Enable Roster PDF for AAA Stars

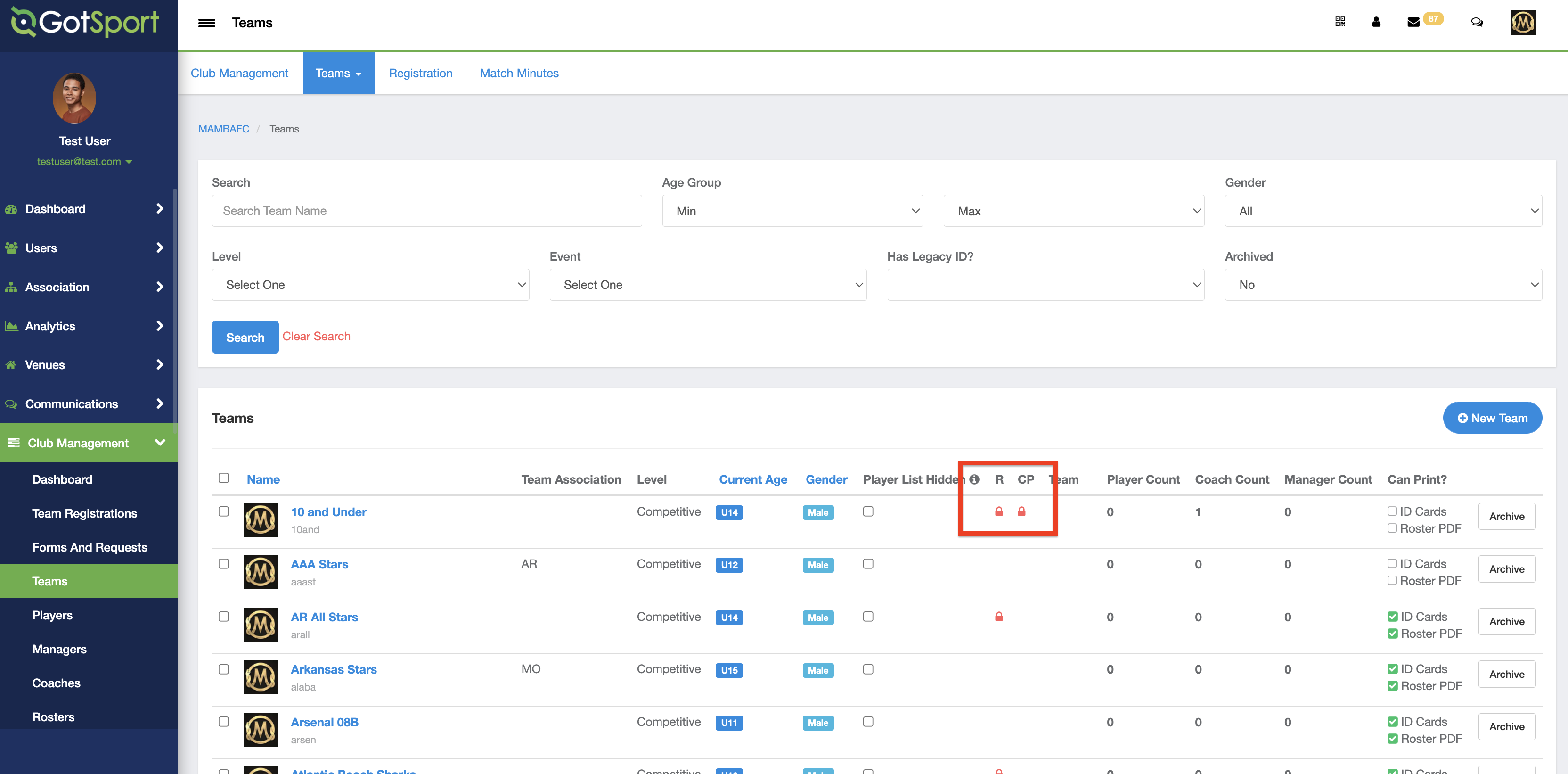[x=1392, y=580]
